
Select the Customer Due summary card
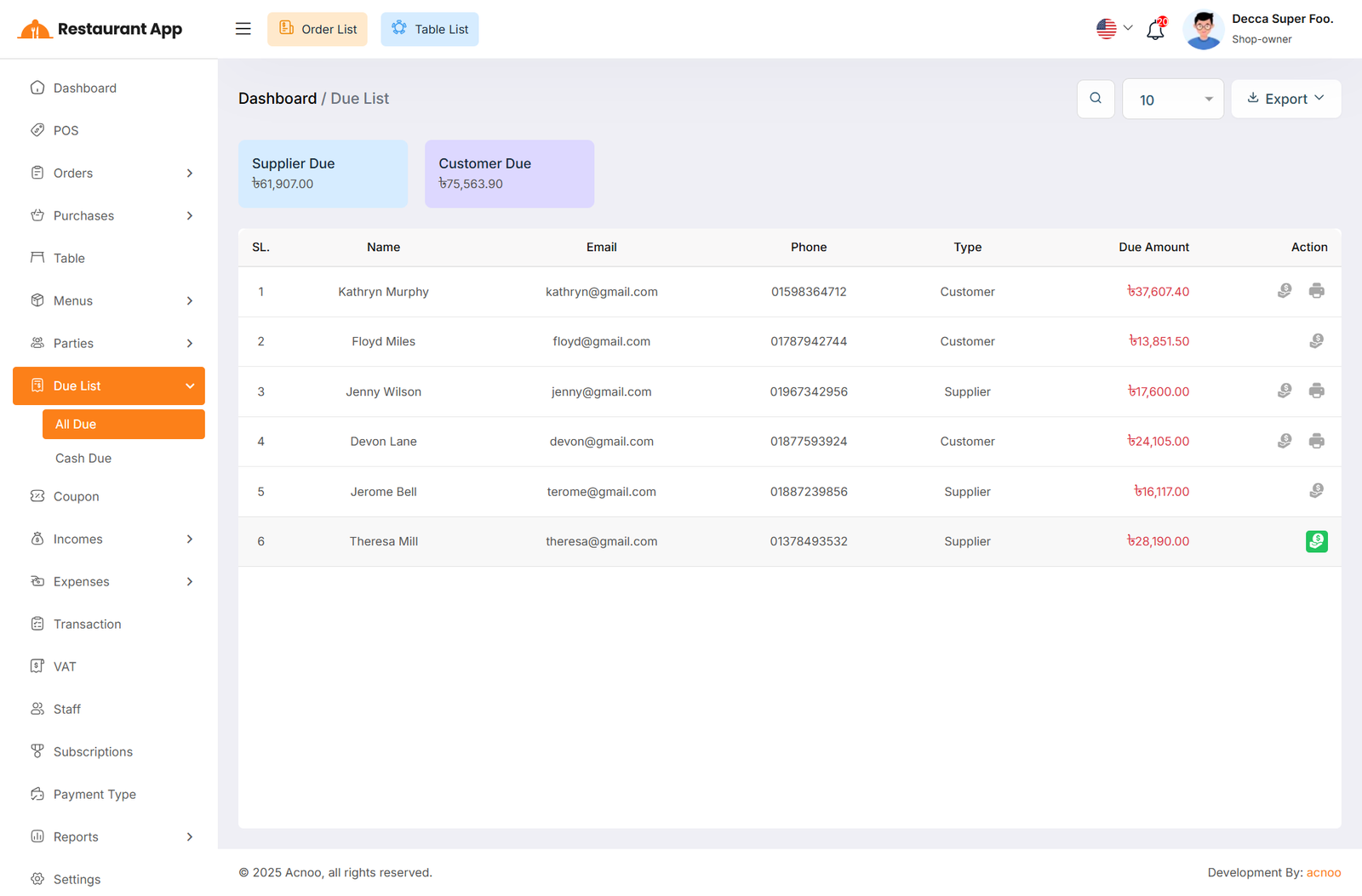coord(509,174)
